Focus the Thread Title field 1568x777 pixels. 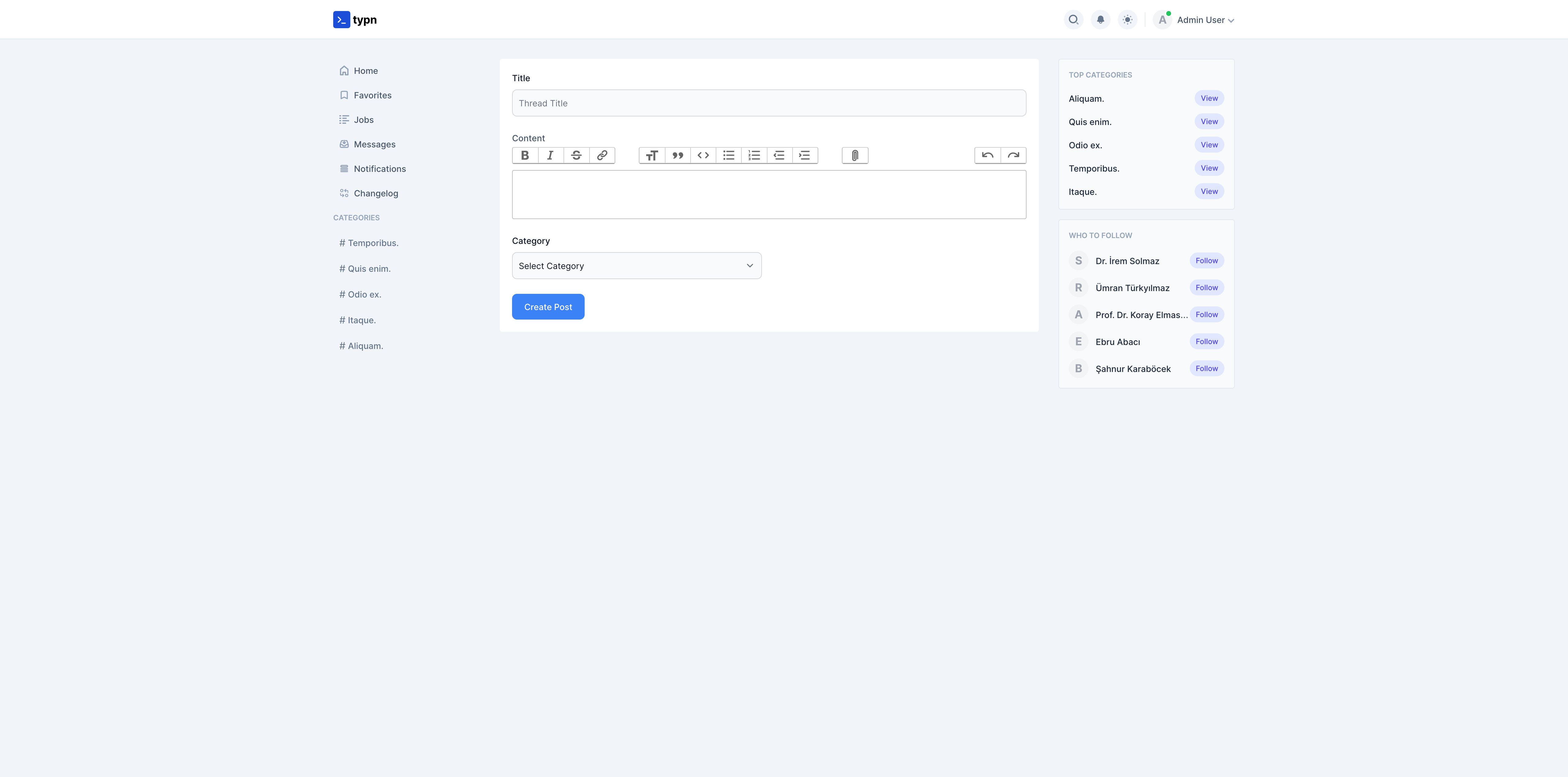click(x=768, y=104)
